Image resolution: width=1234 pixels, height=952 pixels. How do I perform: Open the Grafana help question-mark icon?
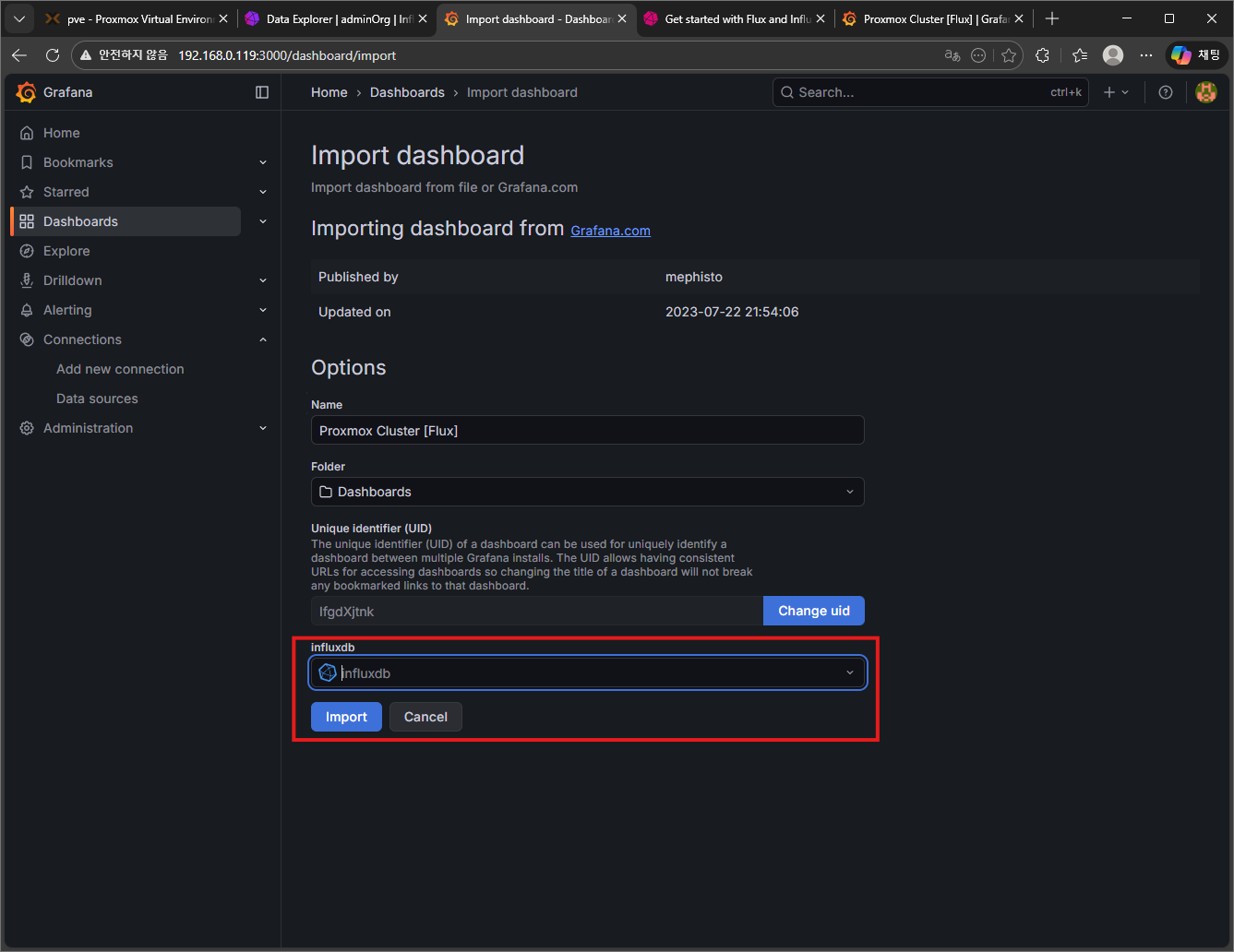click(x=1166, y=92)
